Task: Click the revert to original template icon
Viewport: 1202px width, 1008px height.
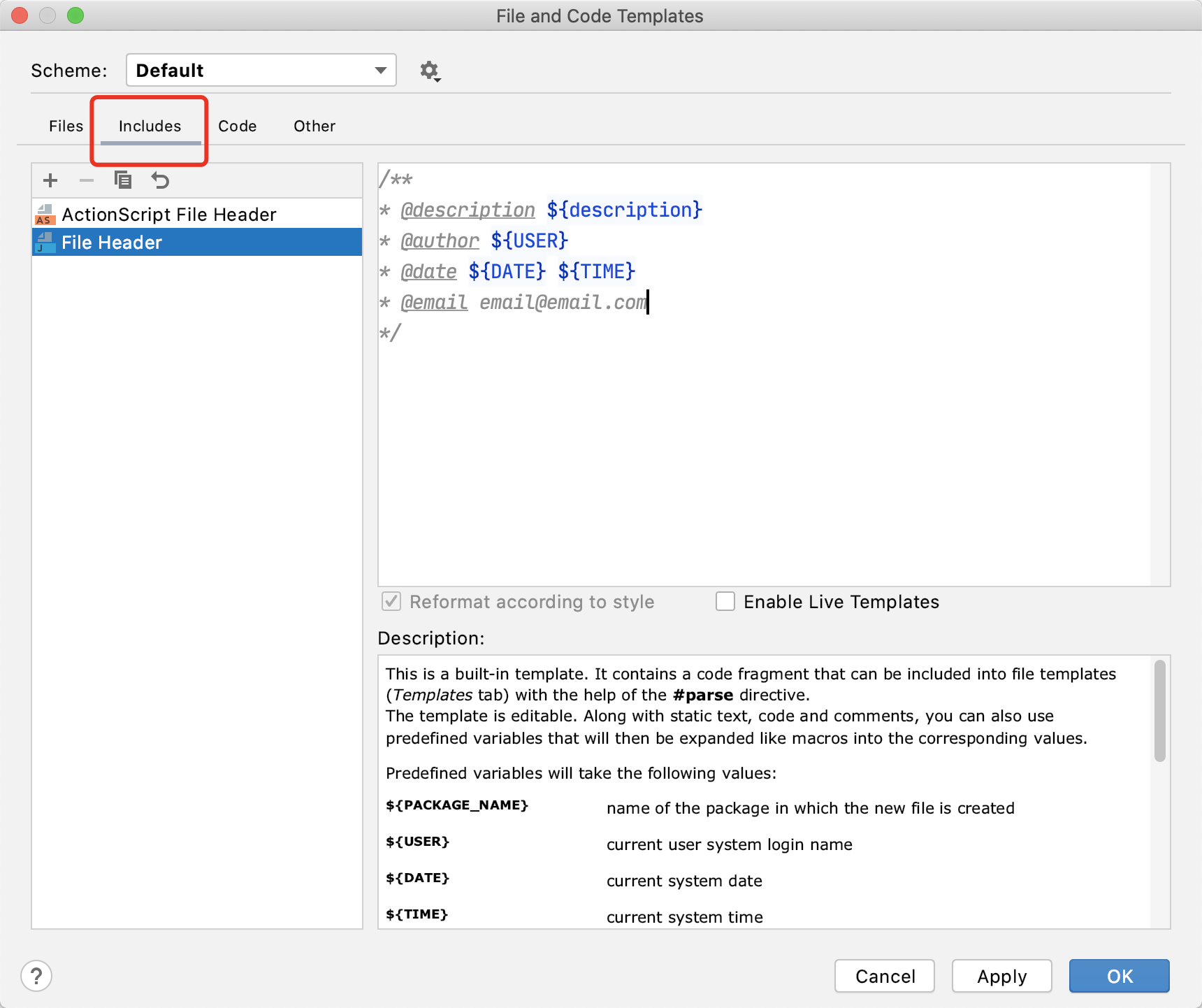Action: coord(160,181)
